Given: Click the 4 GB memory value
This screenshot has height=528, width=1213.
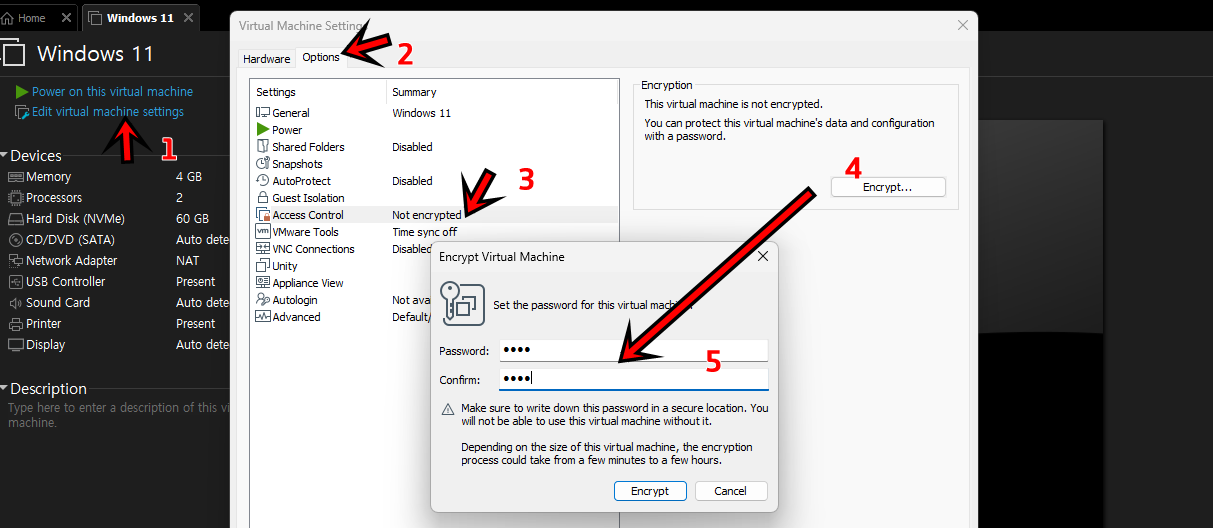Looking at the screenshot, I should [189, 177].
